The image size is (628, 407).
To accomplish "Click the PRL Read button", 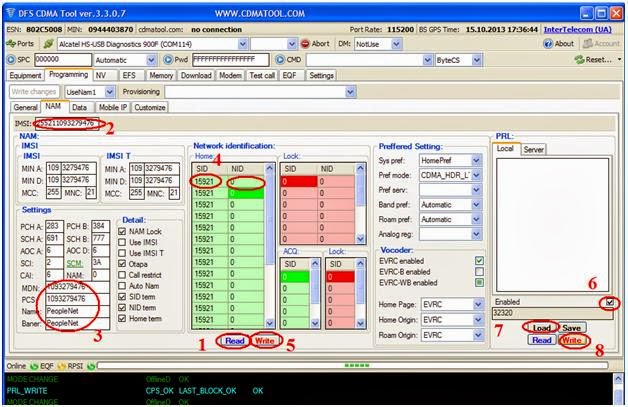I will coord(541,340).
